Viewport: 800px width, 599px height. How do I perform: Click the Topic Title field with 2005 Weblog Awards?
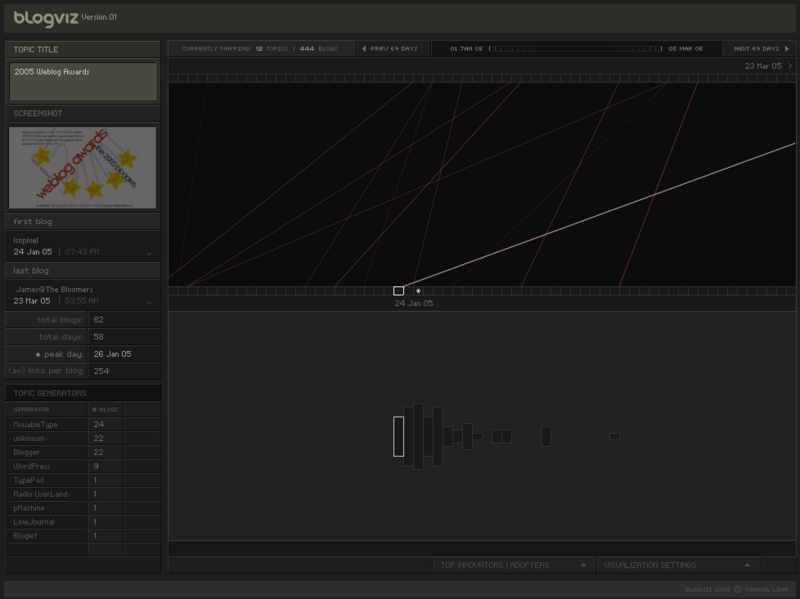83,81
